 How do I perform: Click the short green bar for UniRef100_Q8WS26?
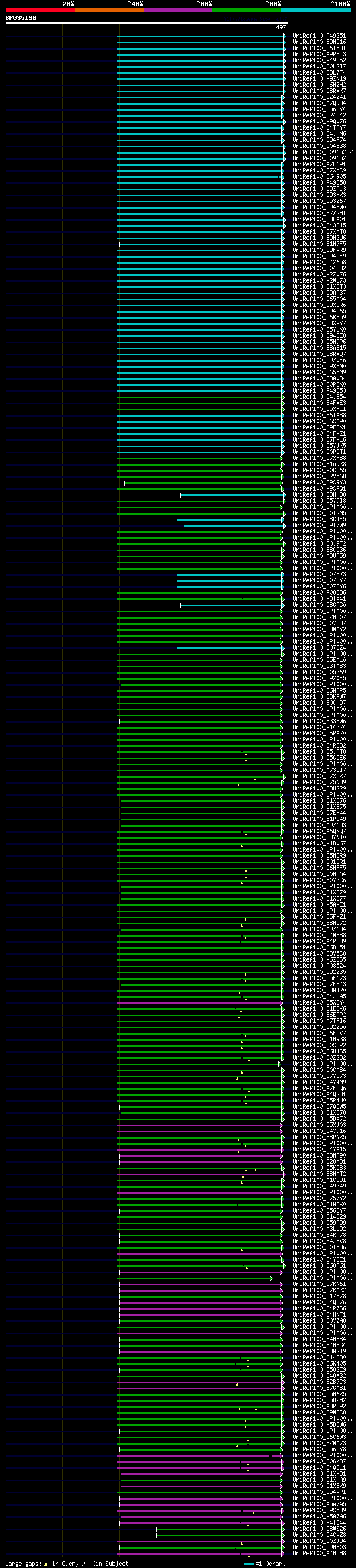point(220,1529)
